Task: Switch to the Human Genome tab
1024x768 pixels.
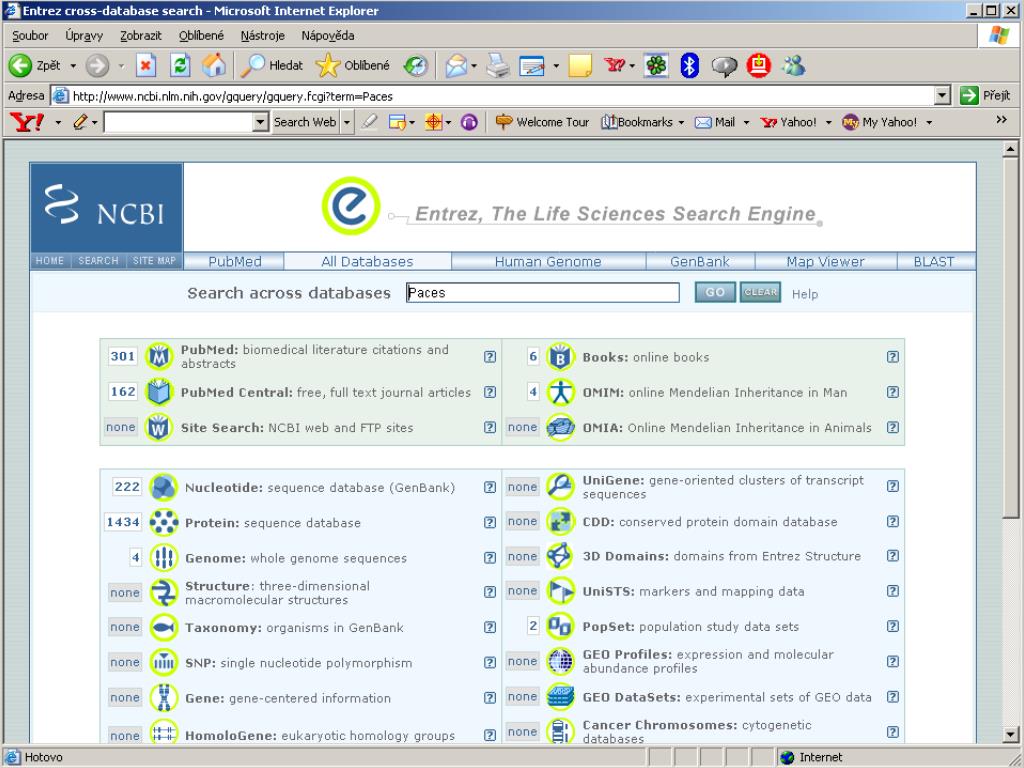Action: [x=548, y=261]
